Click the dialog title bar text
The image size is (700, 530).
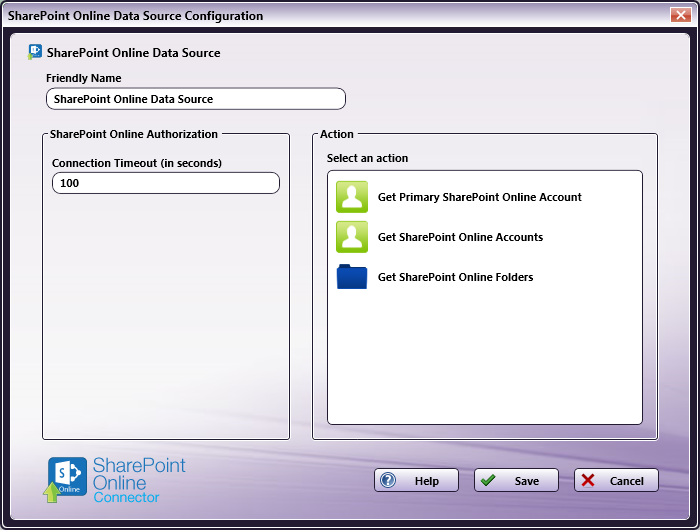point(135,16)
